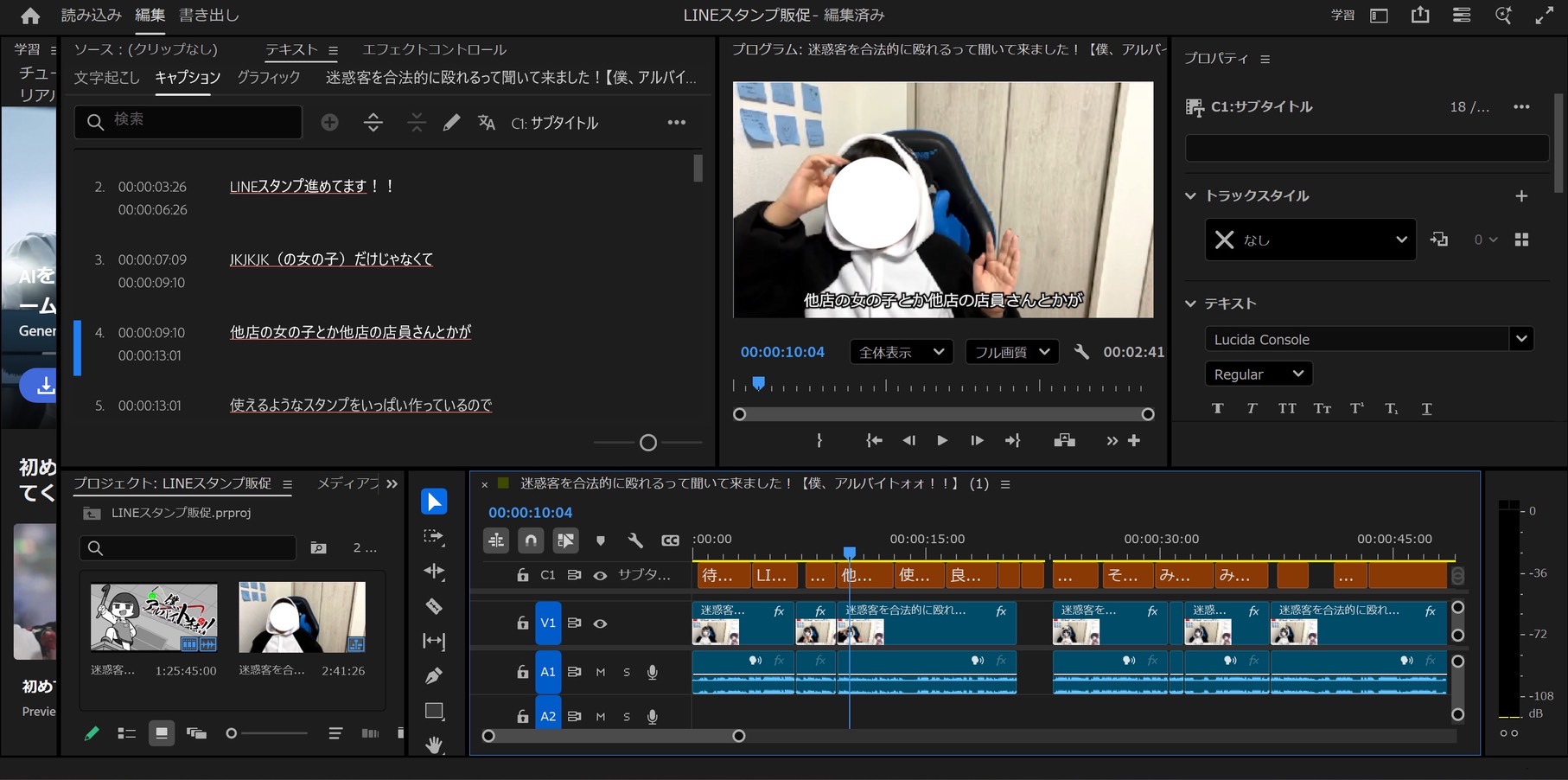Open the 文字起こし tab
This screenshot has width=1568, height=780.
coord(106,78)
